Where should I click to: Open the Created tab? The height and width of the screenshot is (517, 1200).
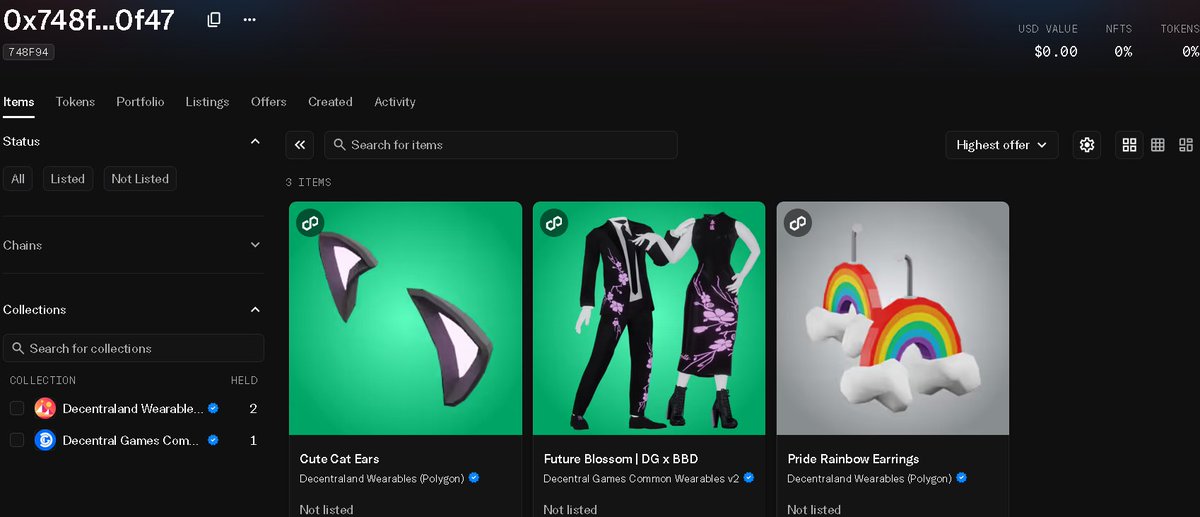330,102
